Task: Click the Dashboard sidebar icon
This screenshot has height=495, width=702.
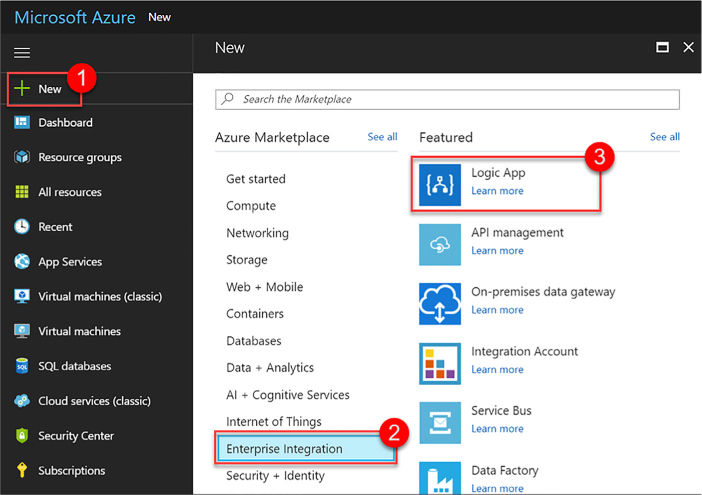Action: [21, 122]
